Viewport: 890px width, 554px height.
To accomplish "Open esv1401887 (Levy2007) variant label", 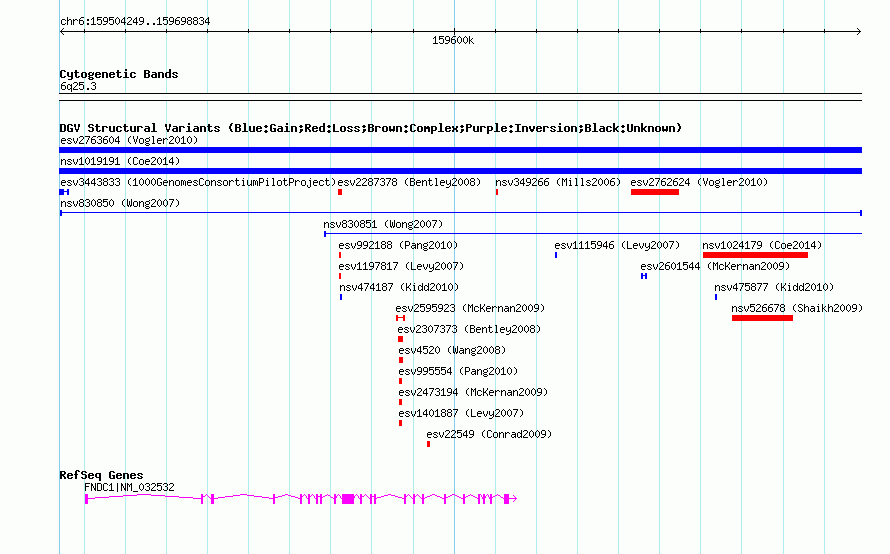I will click(x=461, y=413).
